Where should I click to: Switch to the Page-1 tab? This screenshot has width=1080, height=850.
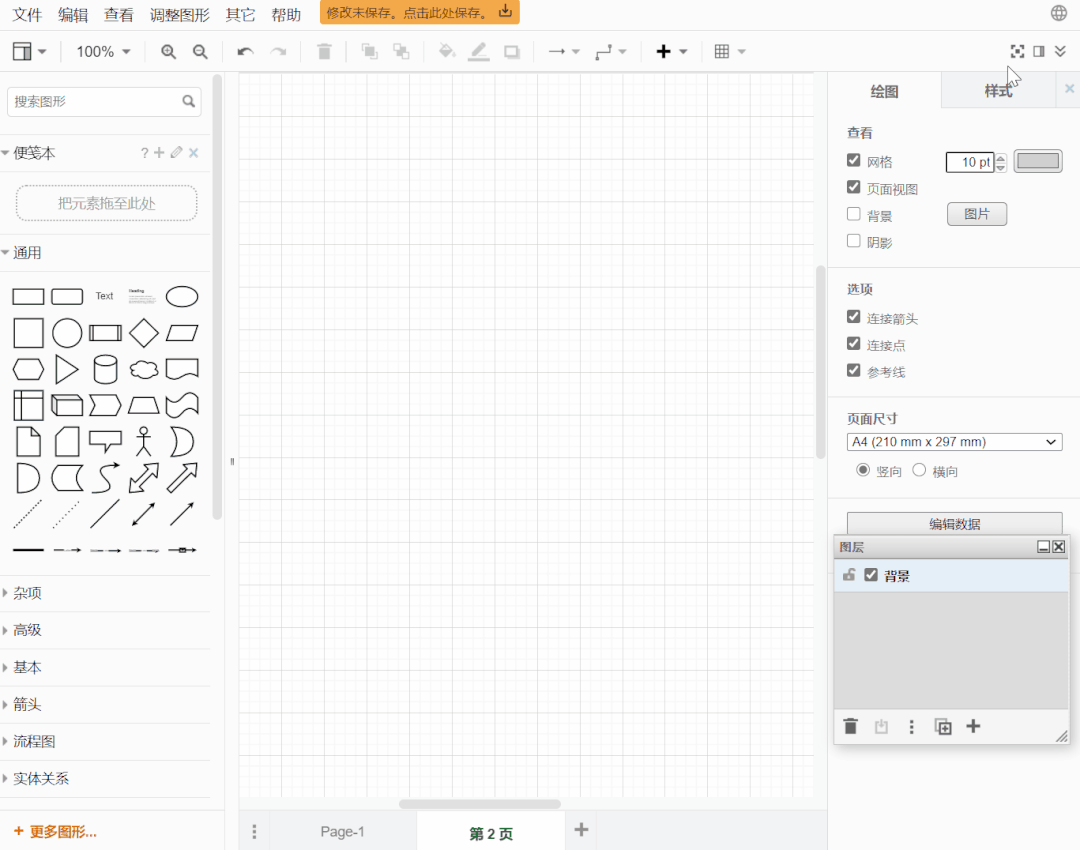342,831
